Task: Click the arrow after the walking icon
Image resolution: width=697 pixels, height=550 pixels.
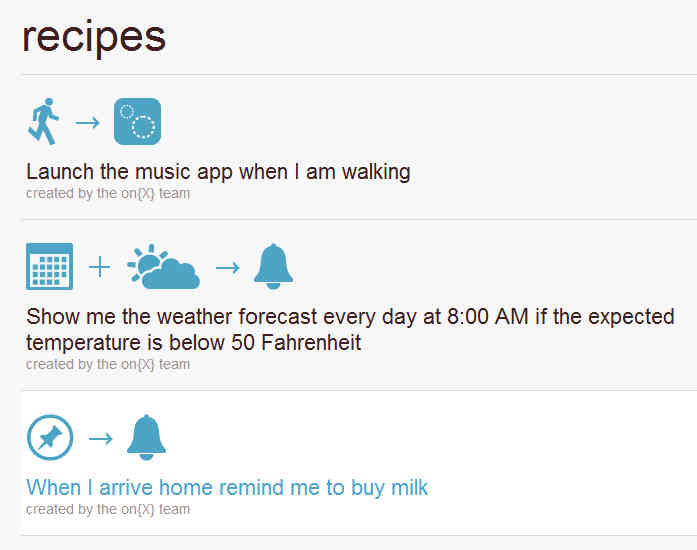Action: pos(88,123)
